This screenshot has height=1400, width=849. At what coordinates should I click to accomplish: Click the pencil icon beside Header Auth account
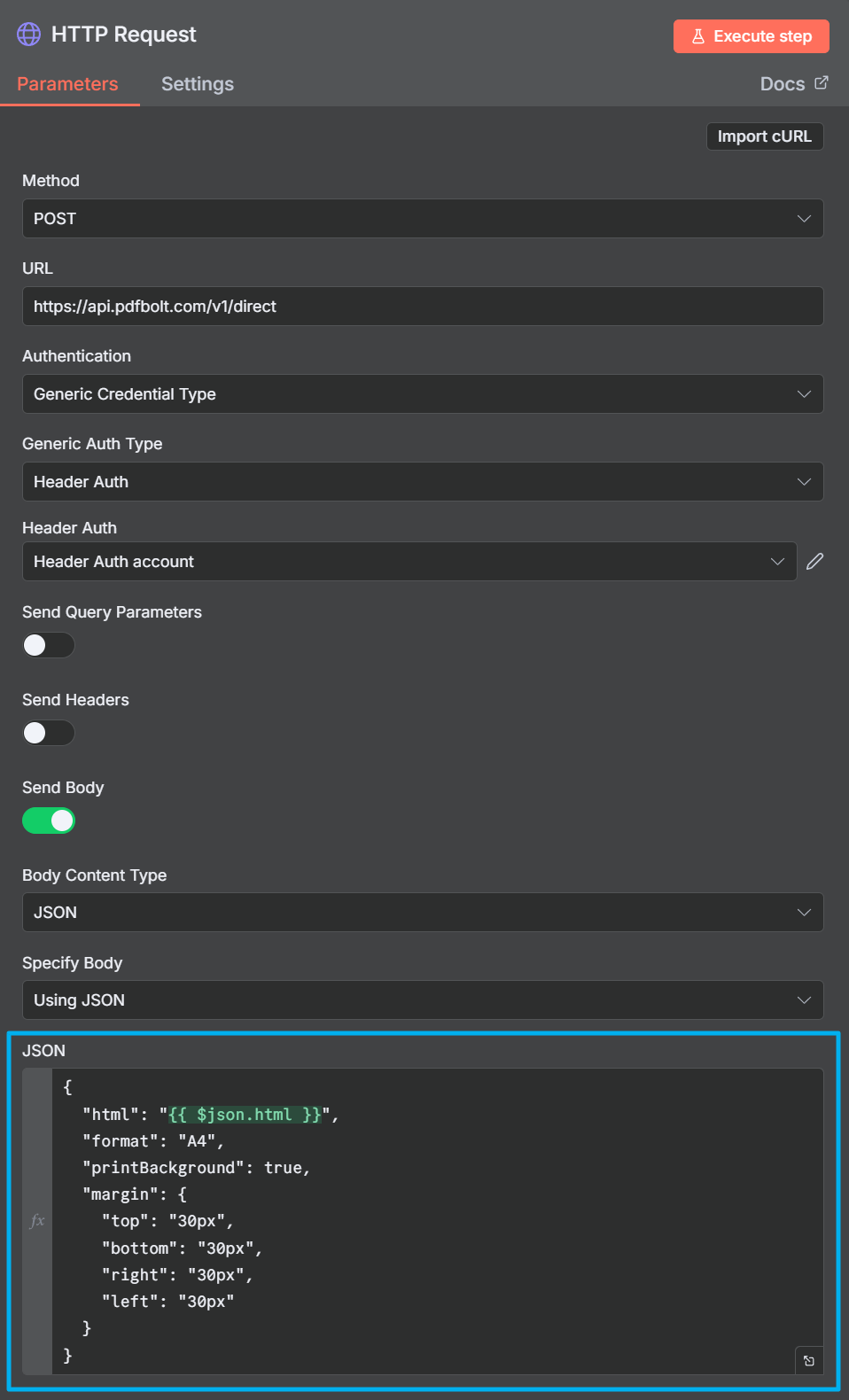(x=815, y=561)
